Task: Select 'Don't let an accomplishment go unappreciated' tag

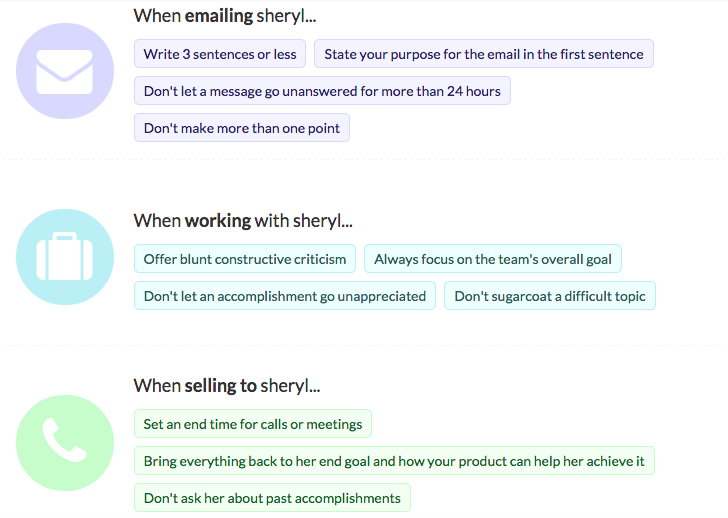Action: 285,296
